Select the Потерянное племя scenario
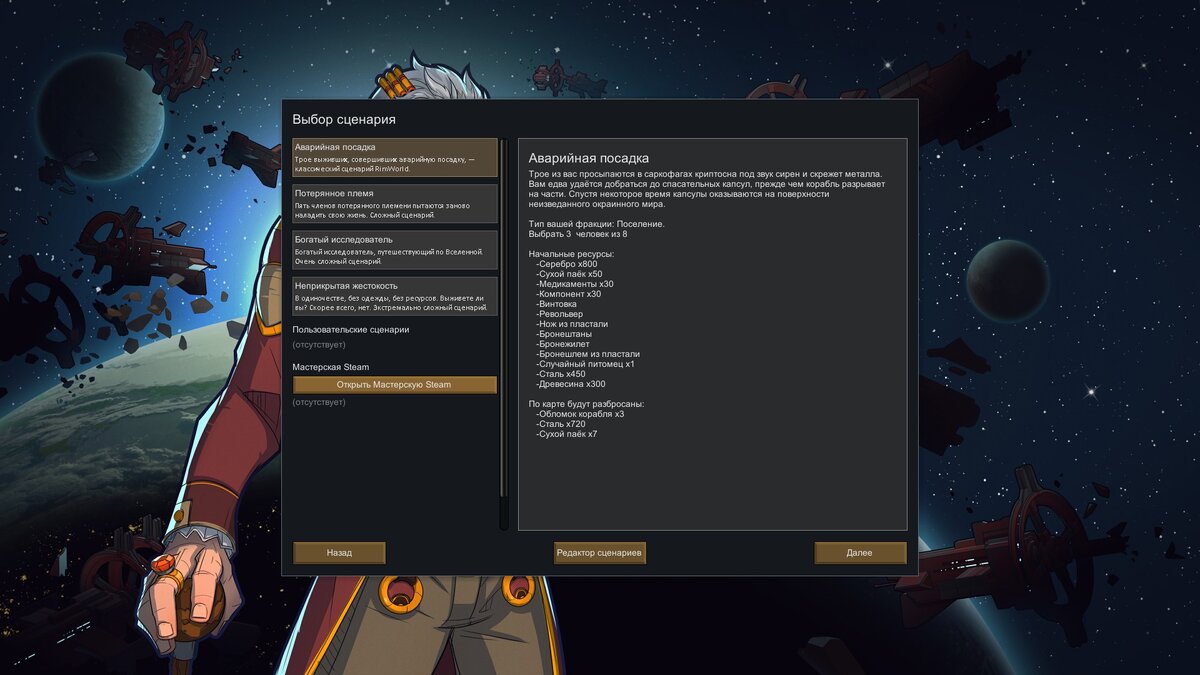Screen dimensions: 1200x675 395,204
